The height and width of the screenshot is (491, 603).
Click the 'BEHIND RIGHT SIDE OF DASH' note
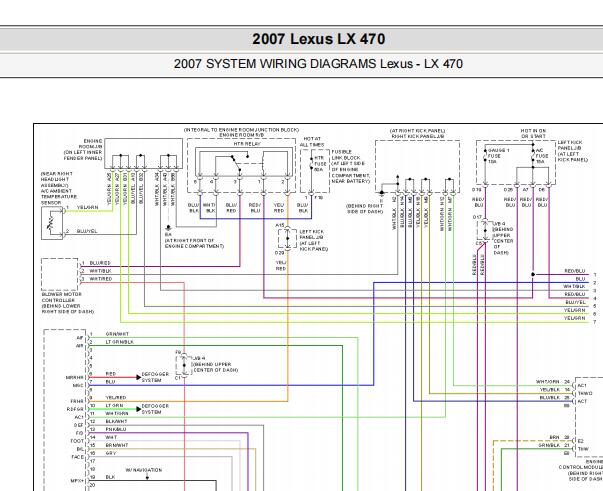coord(365,209)
